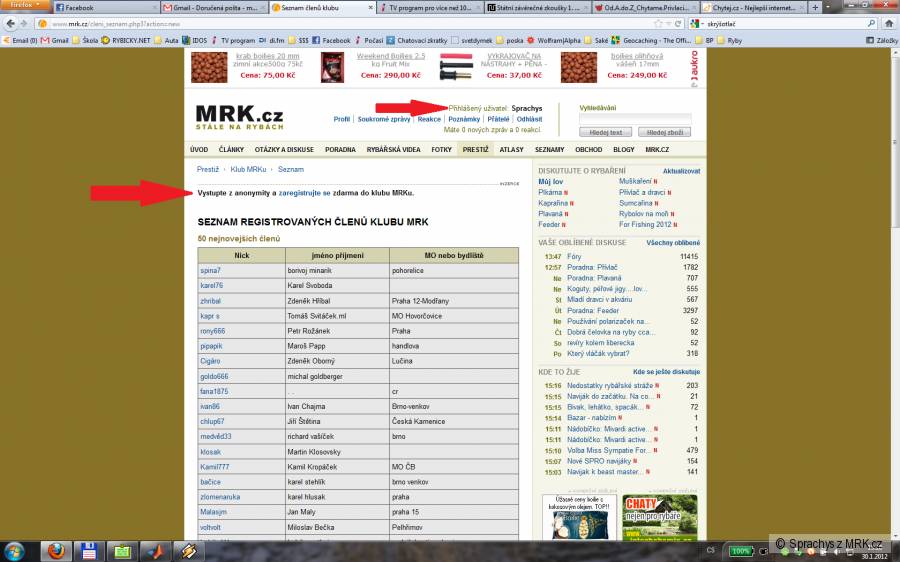This screenshot has height=562, width=900.
Task: Open the Chatovací zkratky bookmark
Action: (x=417, y=40)
